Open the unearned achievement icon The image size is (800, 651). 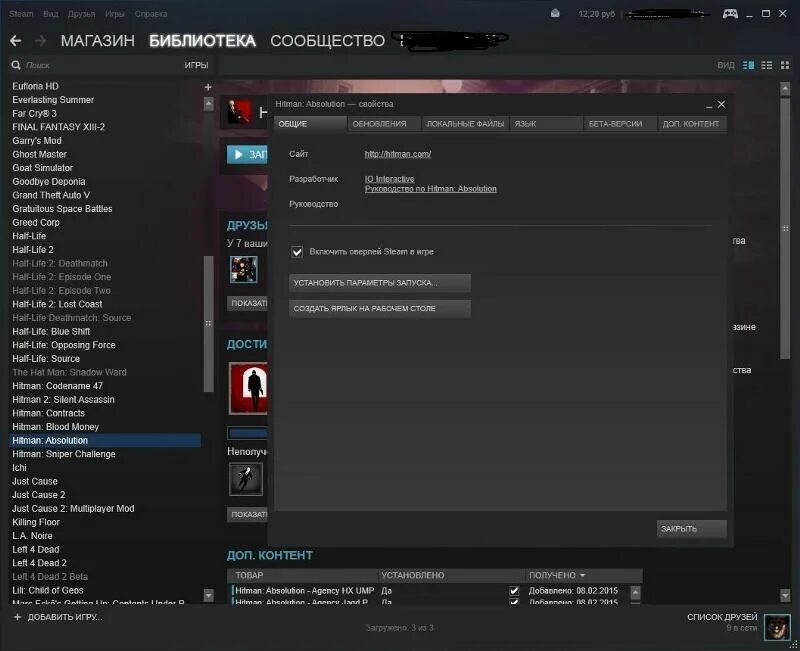coord(246,479)
